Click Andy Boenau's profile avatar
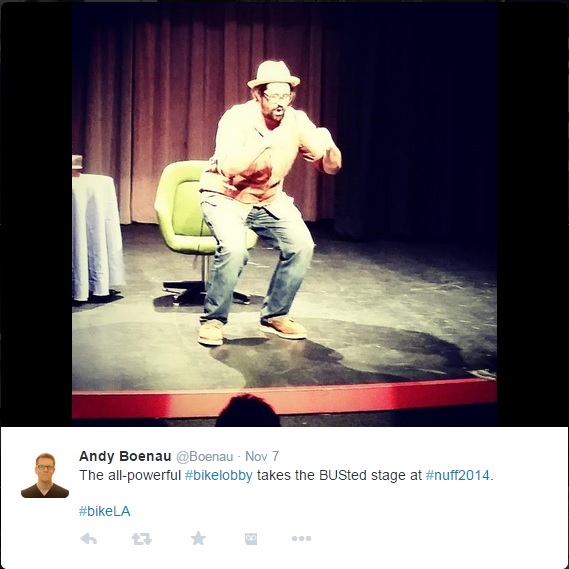Screen dimensions: 569x569 (x=45, y=475)
